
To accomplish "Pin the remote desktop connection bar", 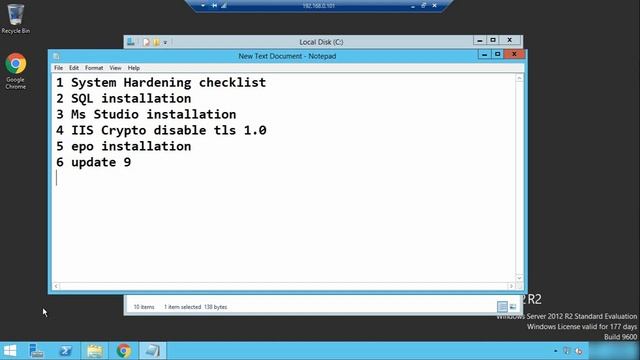I will point(214,6).
